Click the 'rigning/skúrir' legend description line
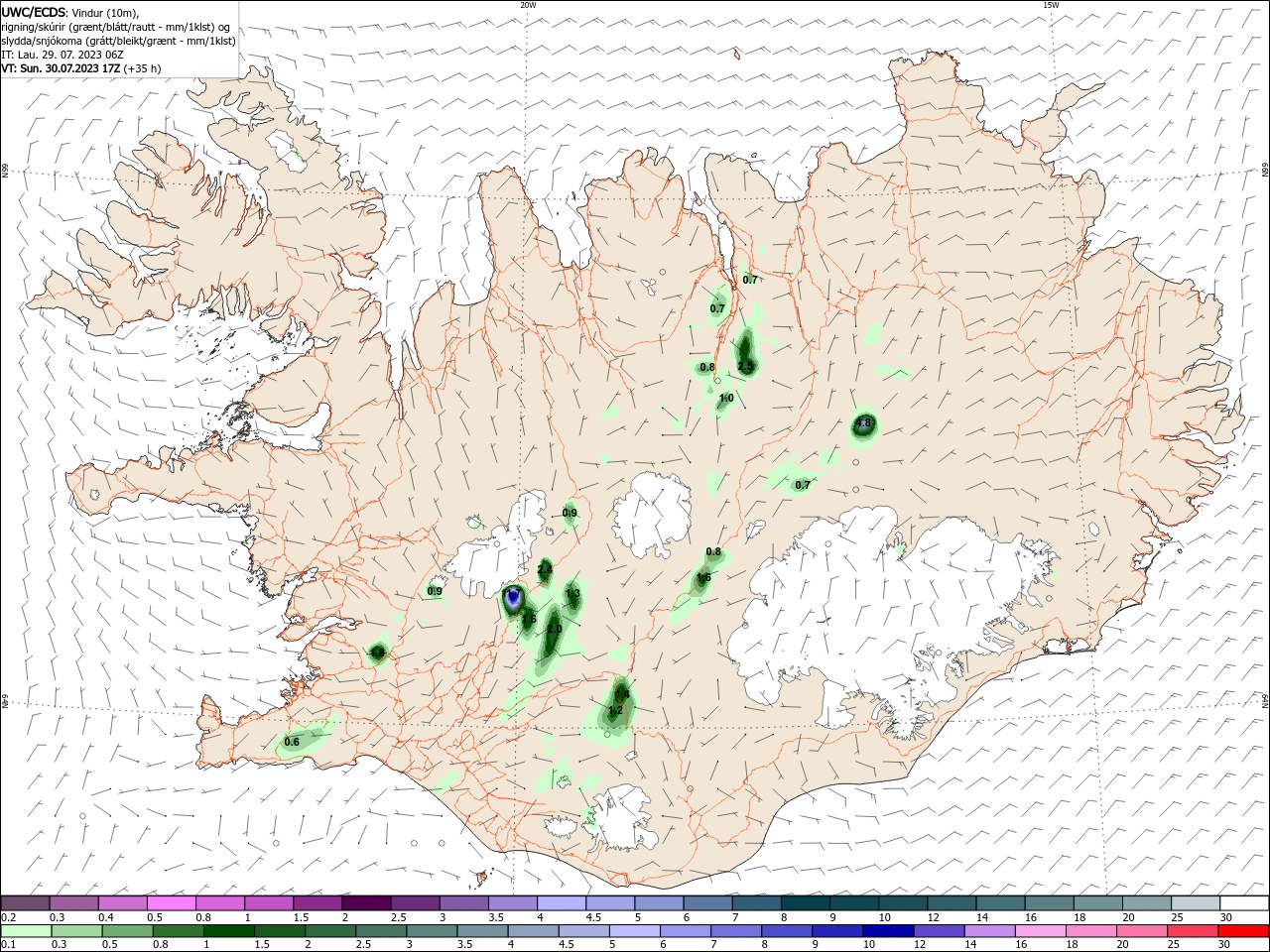 coord(116,27)
